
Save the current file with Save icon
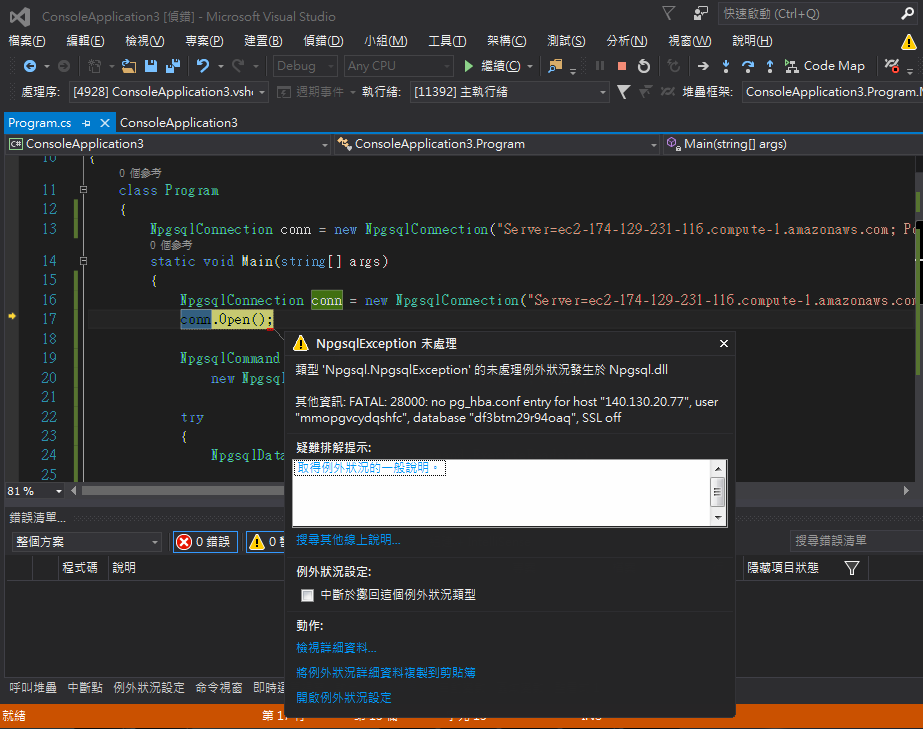(151, 66)
